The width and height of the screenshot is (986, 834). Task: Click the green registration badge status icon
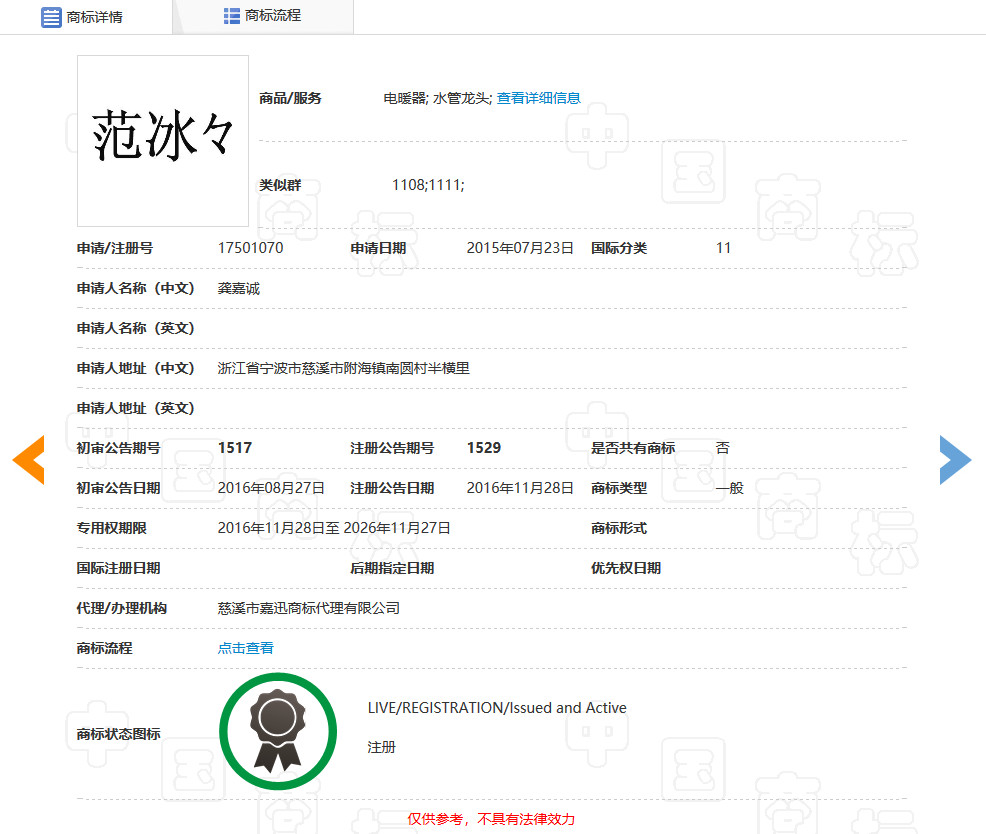pos(278,731)
